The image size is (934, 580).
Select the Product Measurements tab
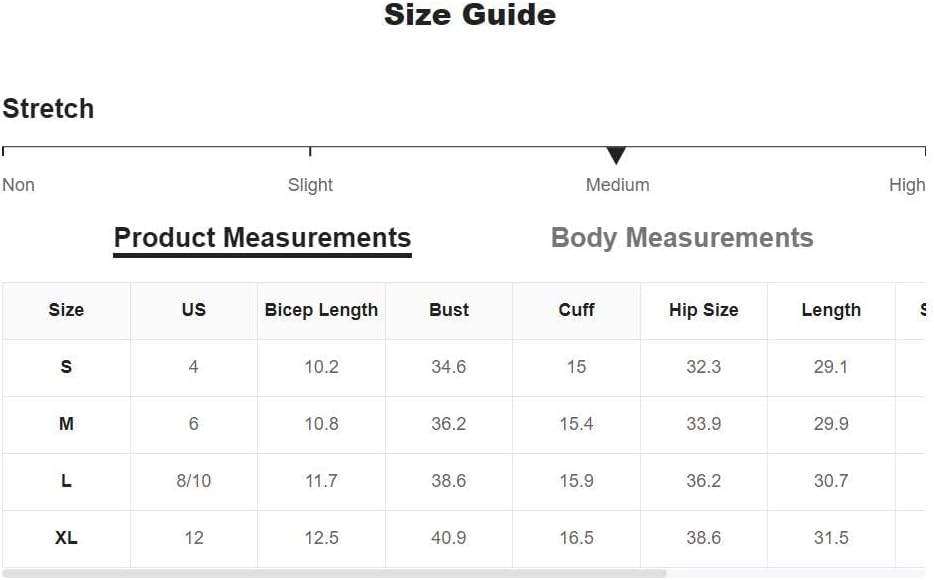[262, 238]
